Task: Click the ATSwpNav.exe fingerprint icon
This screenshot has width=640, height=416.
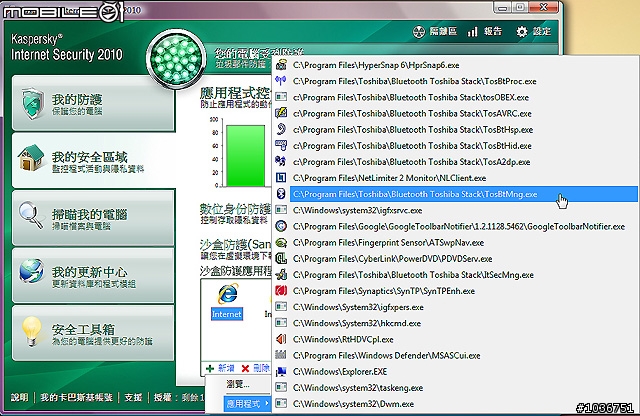Action: [281, 242]
